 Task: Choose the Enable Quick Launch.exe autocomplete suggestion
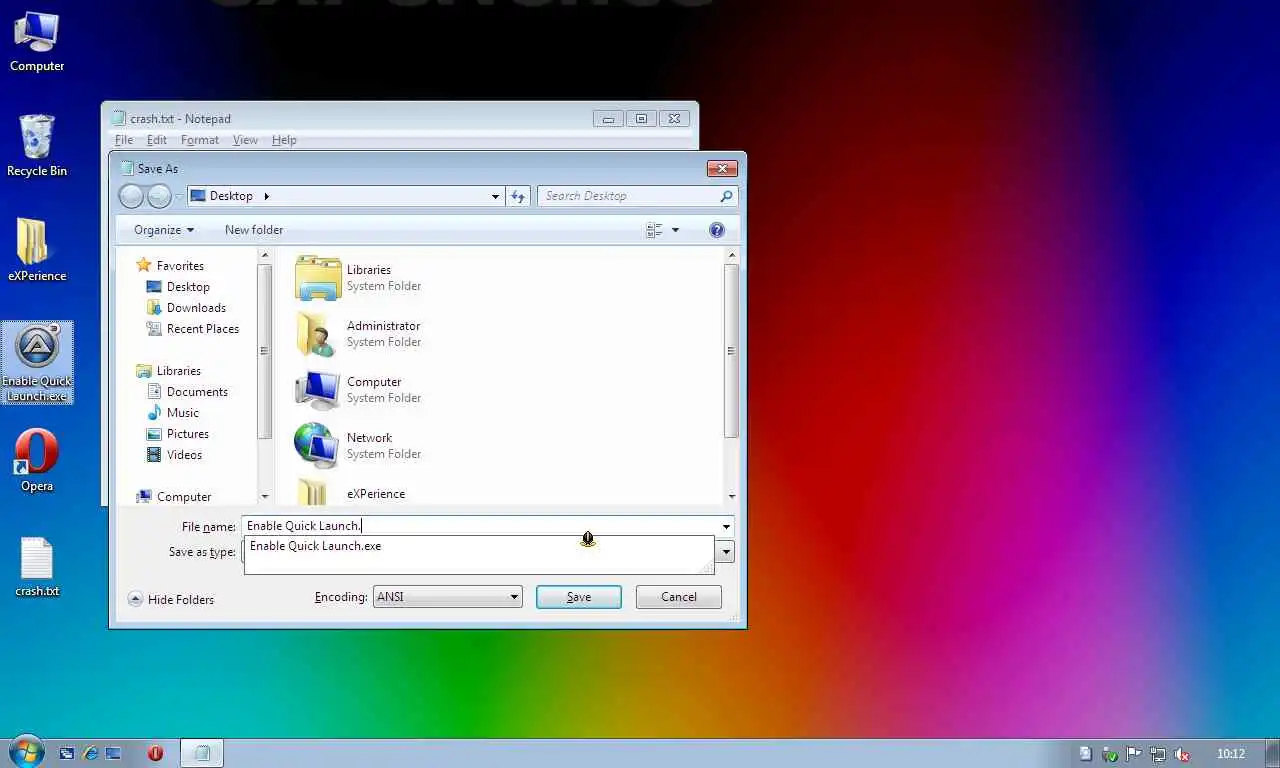479,546
